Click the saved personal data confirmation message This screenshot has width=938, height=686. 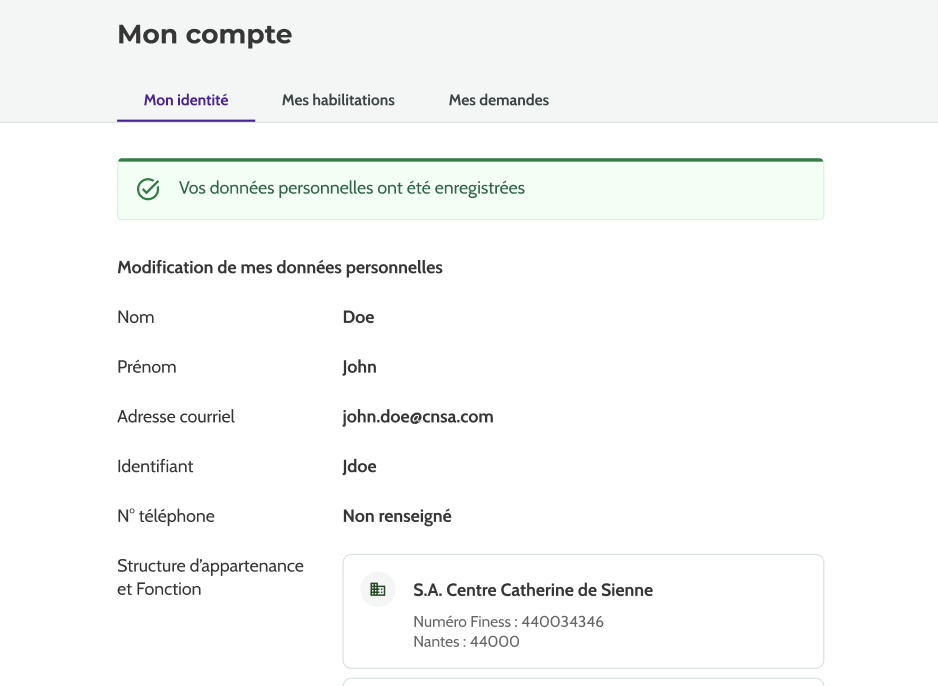351,188
